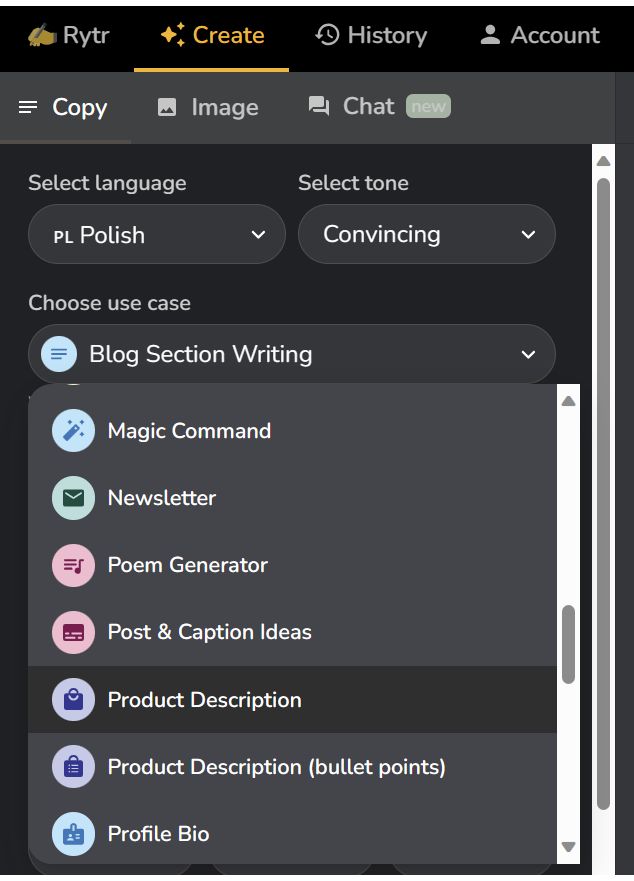Click the Poem Generator music note icon
The height and width of the screenshot is (881, 634).
click(73, 565)
